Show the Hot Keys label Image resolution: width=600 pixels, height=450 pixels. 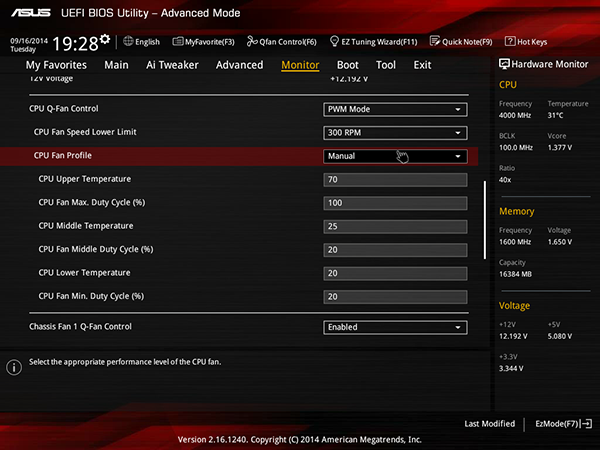pos(532,42)
